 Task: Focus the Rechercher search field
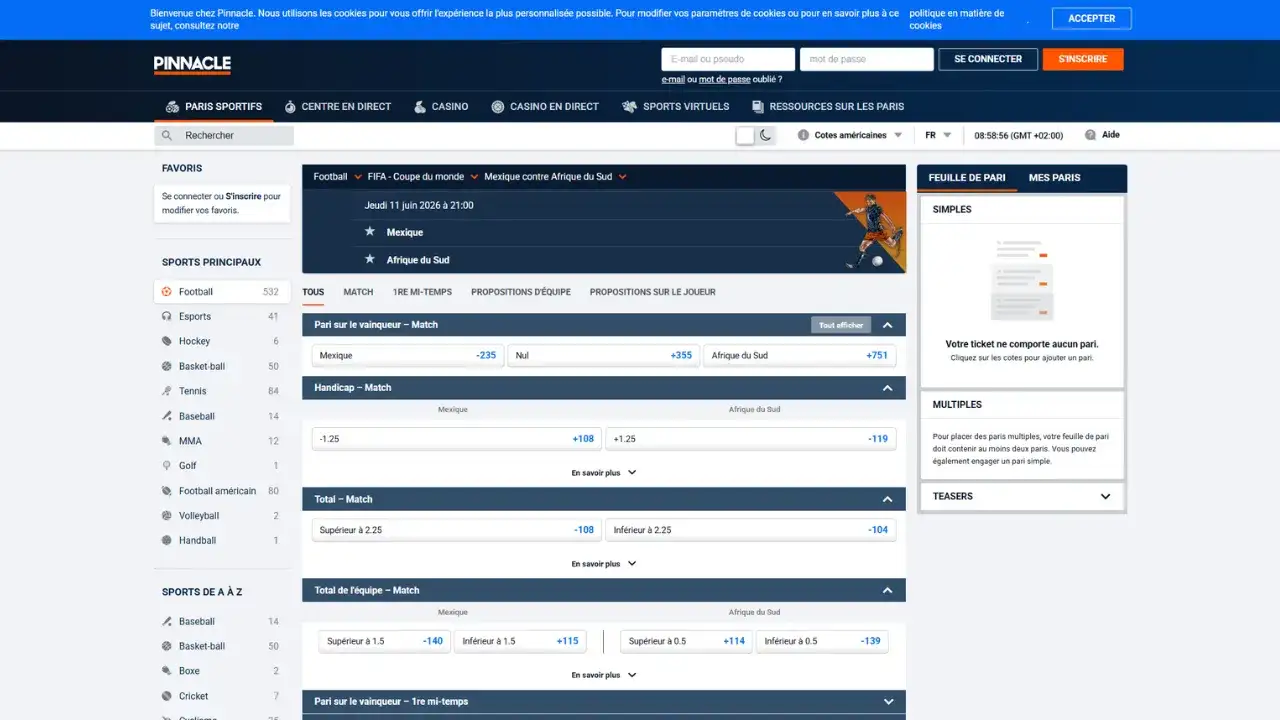[x=224, y=135]
